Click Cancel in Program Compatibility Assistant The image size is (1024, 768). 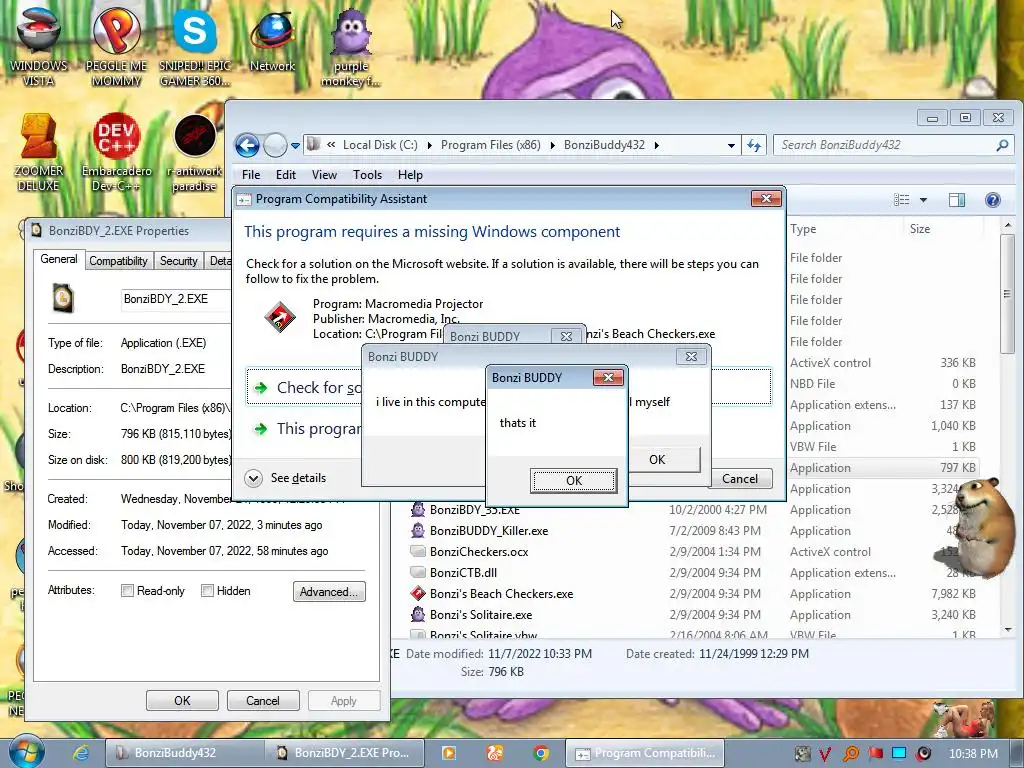coord(740,479)
